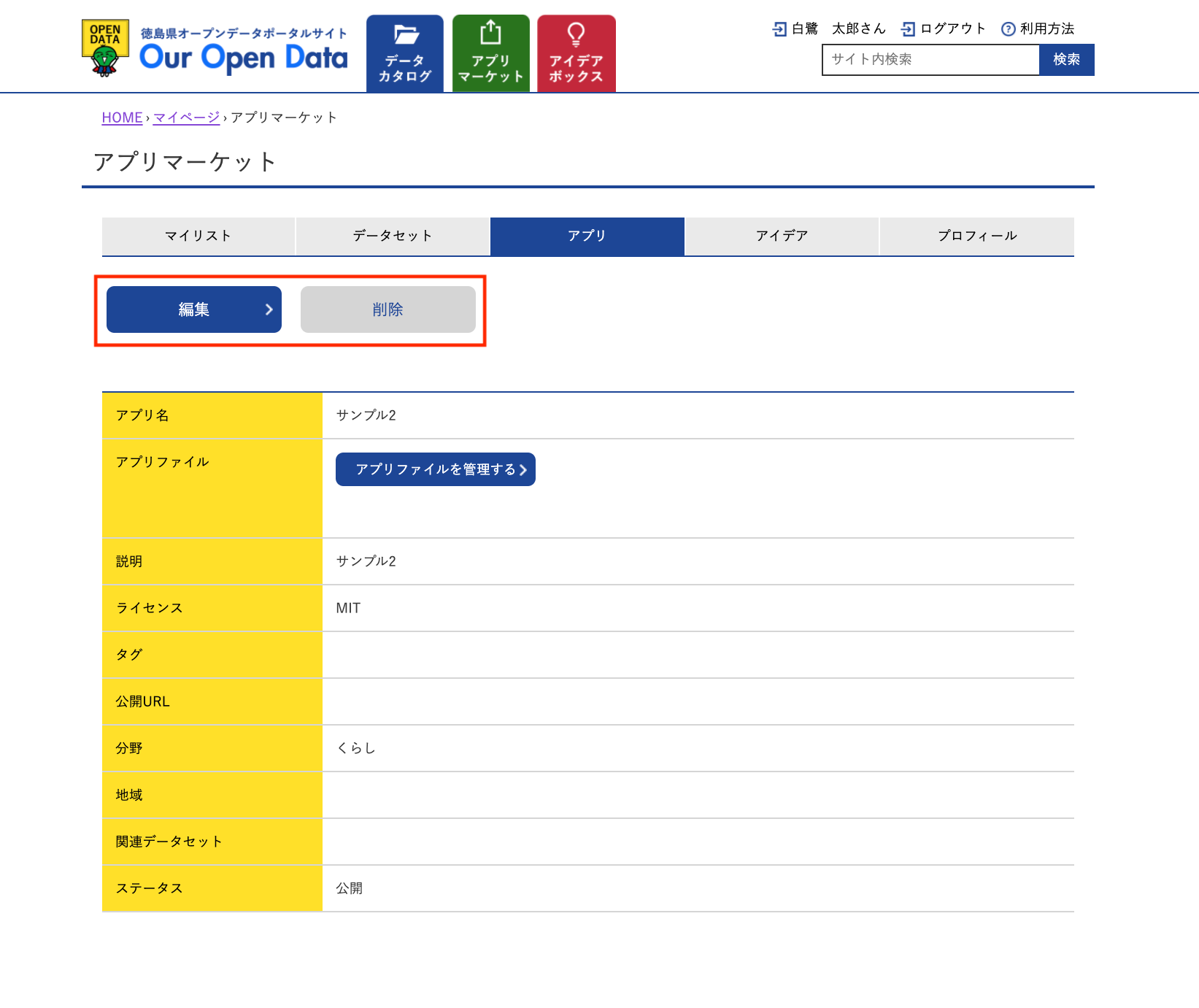This screenshot has width=1199, height=1008.
Task: Click the 削除 delete button
Action: point(388,309)
